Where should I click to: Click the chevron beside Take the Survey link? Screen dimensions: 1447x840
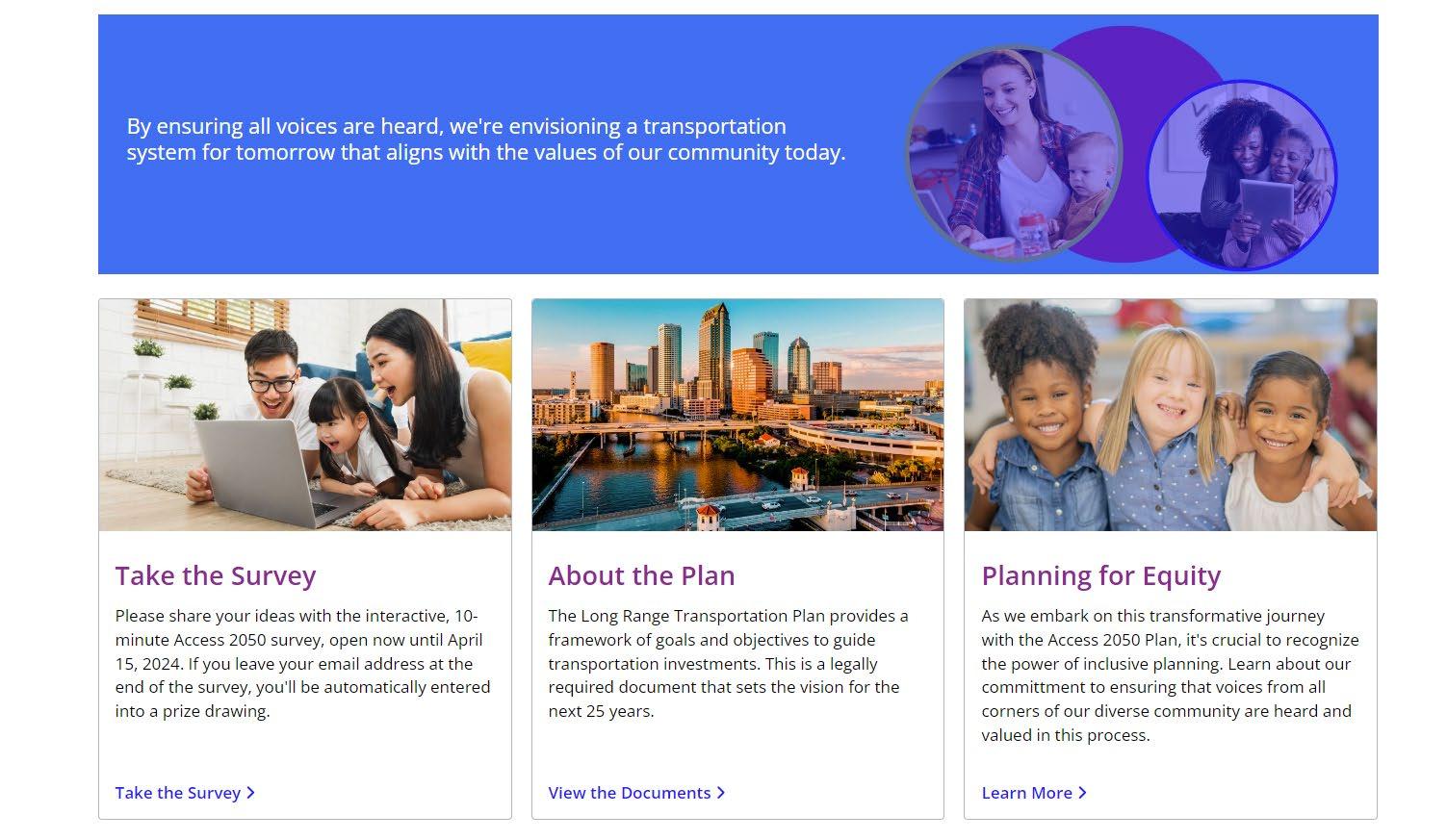(x=251, y=793)
